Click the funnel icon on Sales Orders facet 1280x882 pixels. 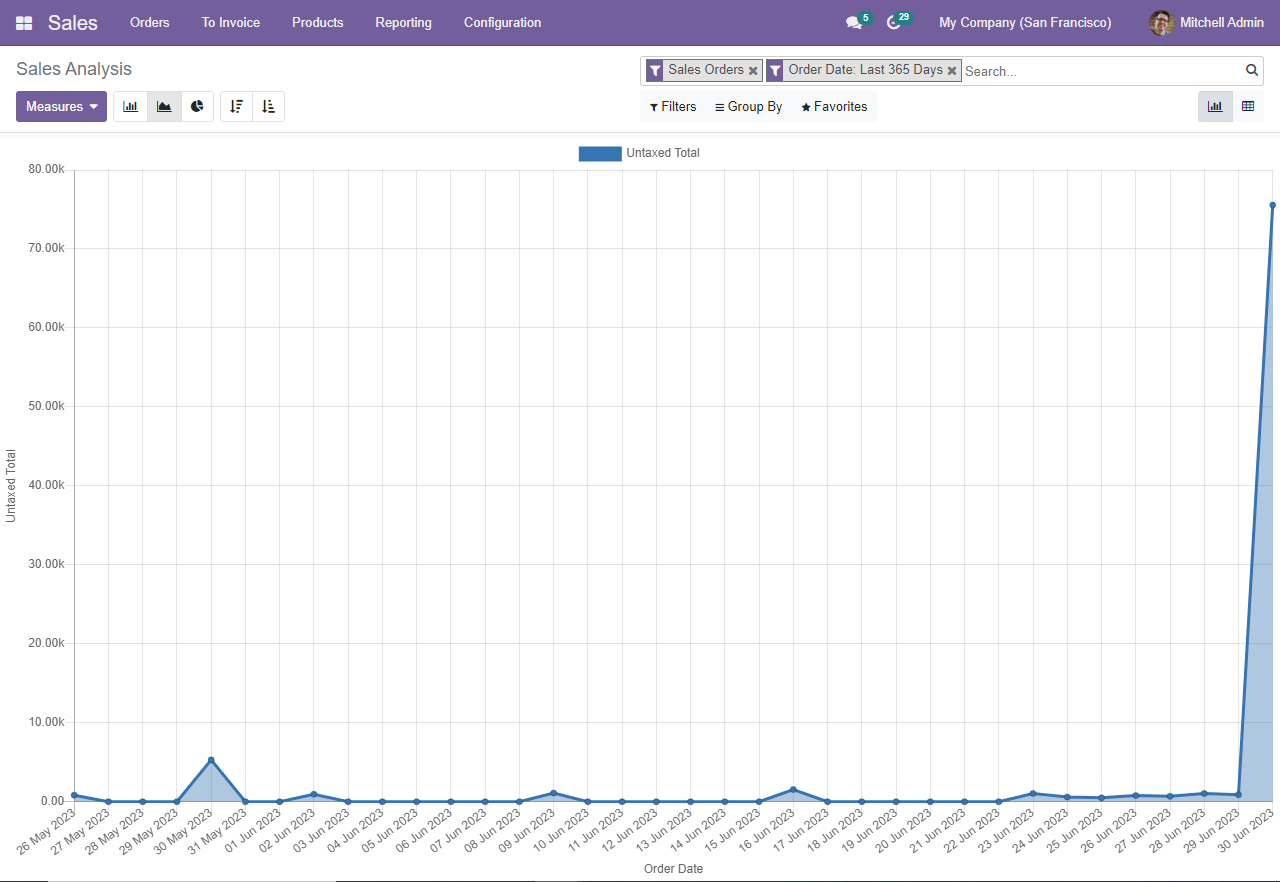pyautogui.click(x=655, y=70)
